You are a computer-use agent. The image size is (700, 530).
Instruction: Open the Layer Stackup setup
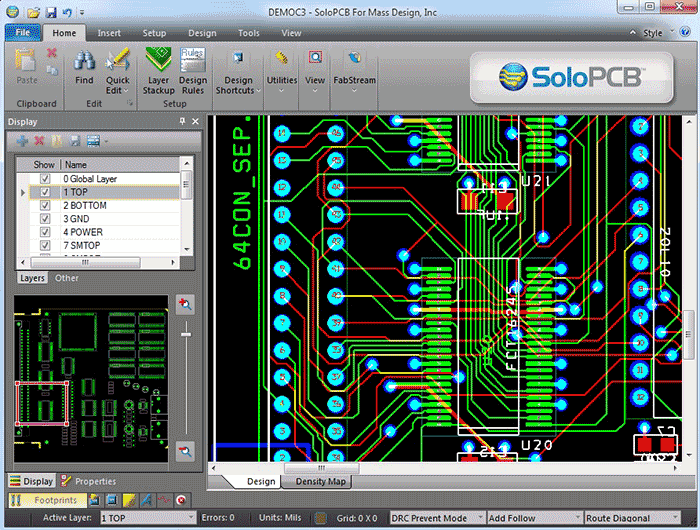tap(158, 71)
